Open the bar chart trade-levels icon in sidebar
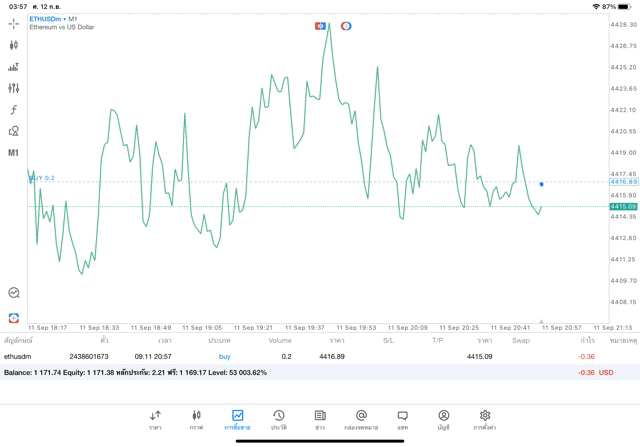 (x=13, y=67)
